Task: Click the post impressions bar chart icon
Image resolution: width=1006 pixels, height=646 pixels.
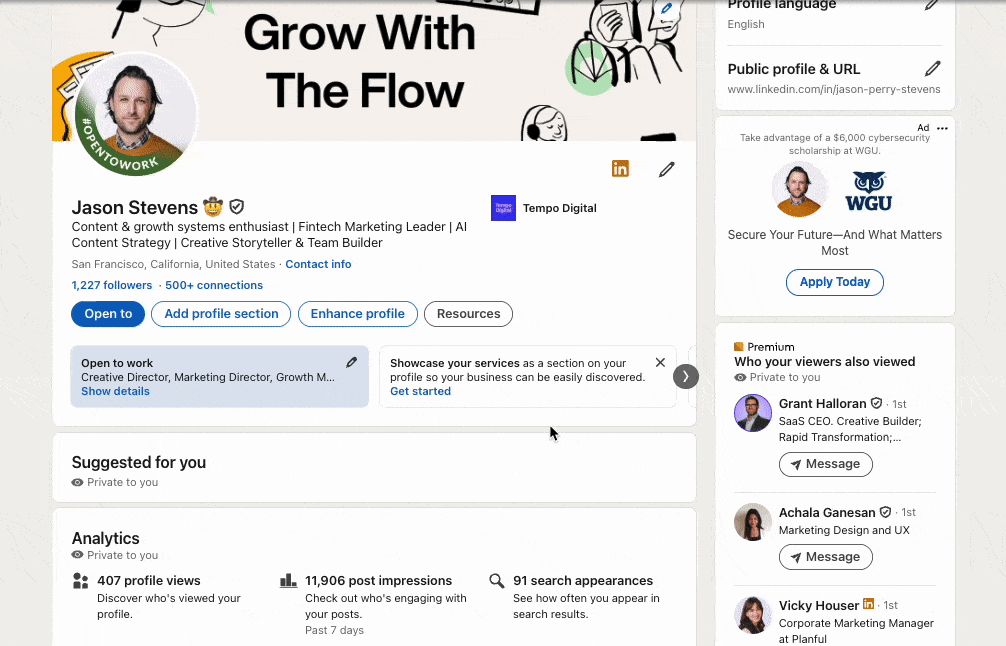Action: 289,581
